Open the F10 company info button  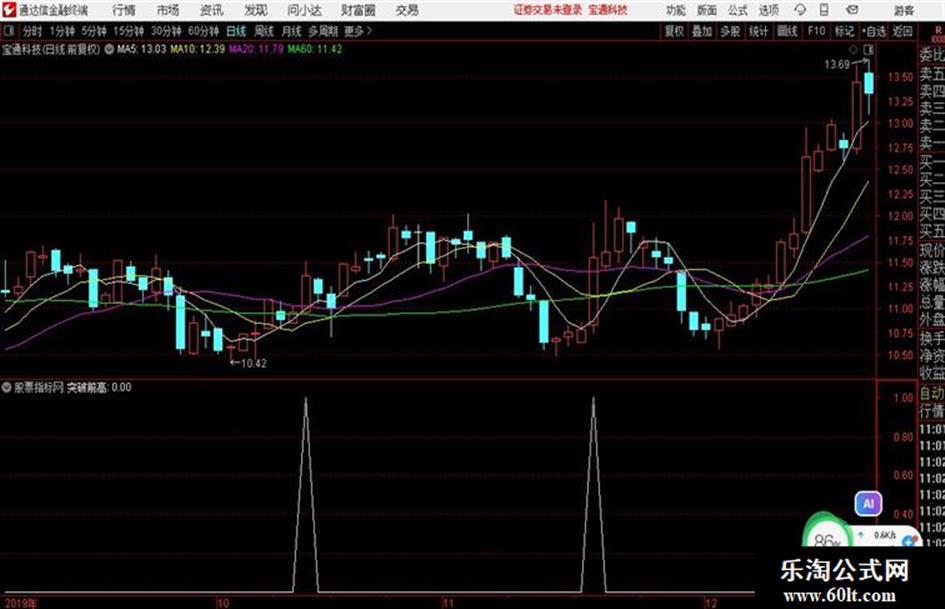coord(817,31)
